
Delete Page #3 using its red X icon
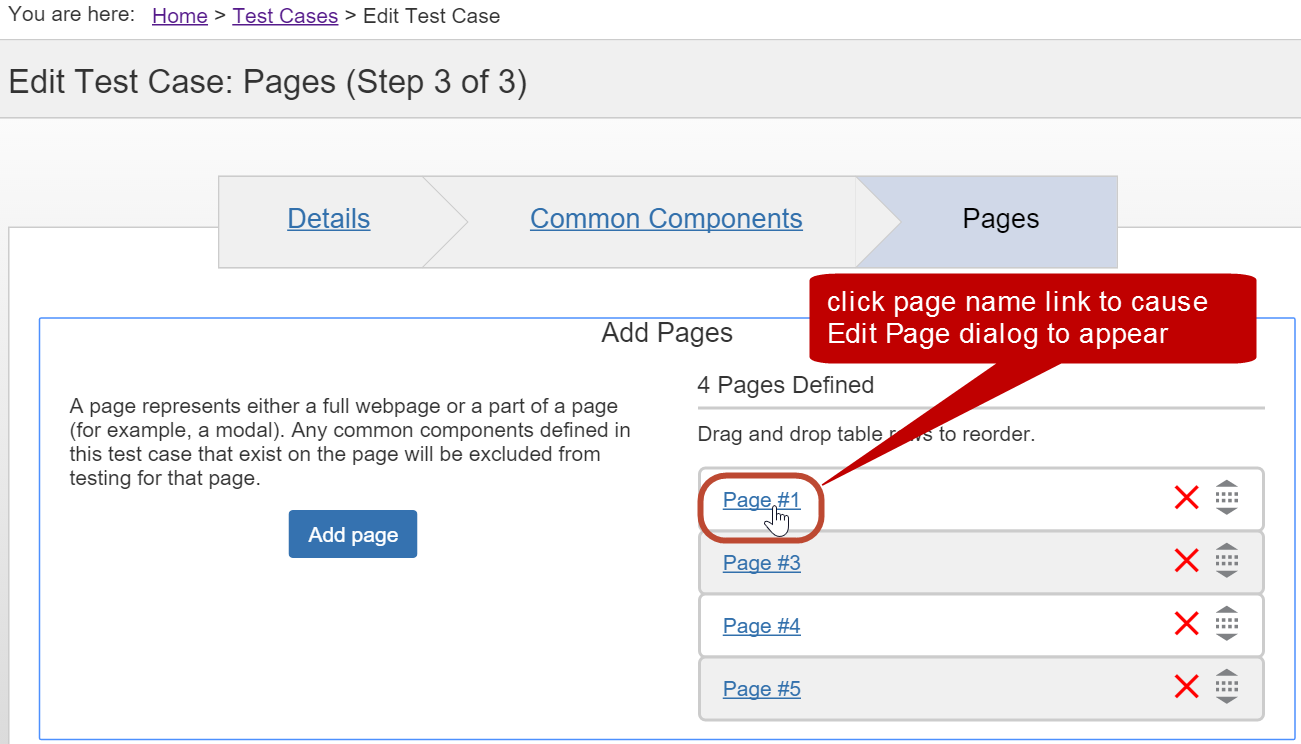pyautogui.click(x=1186, y=561)
